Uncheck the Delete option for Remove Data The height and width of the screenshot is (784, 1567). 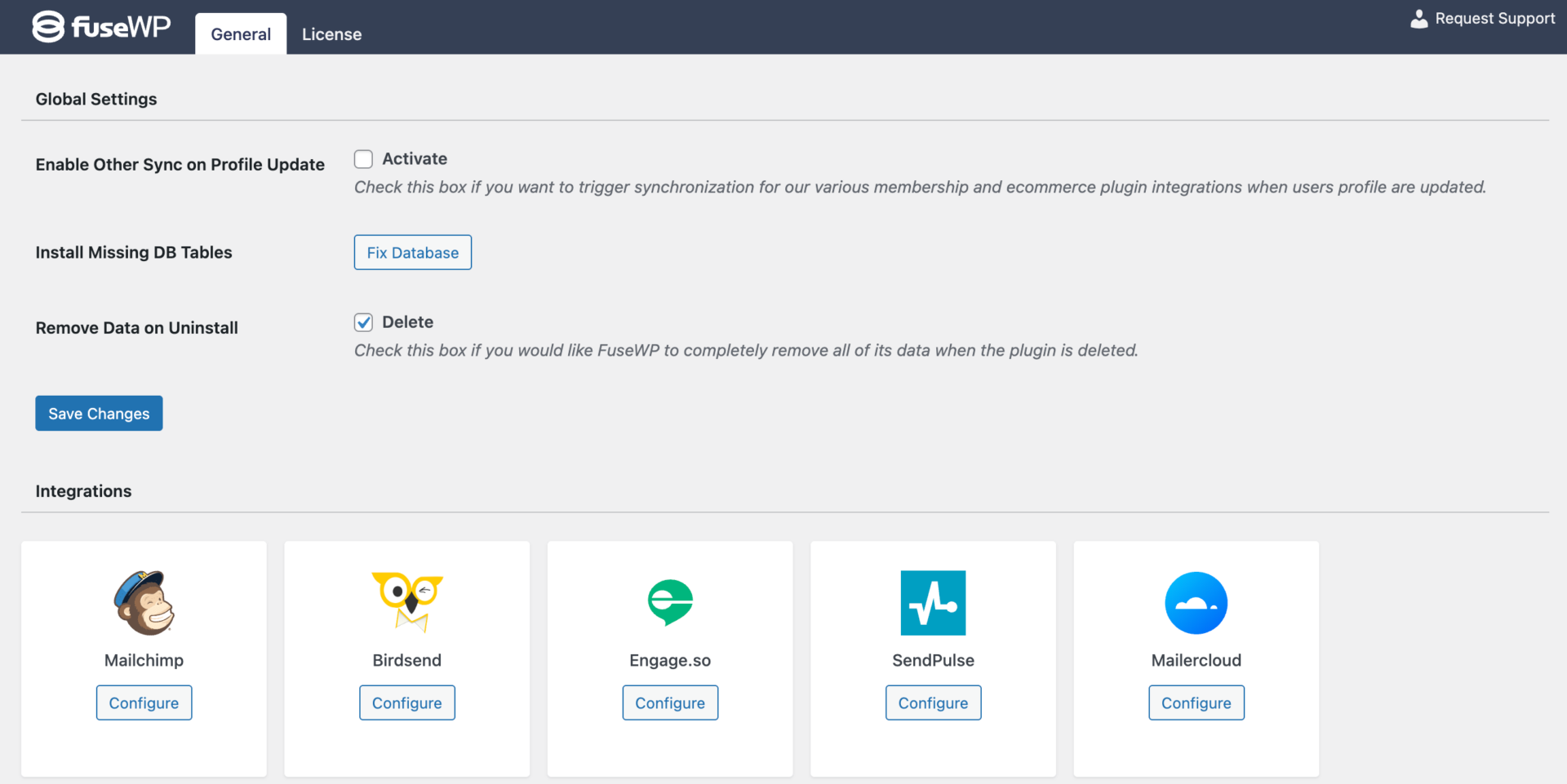[x=363, y=322]
